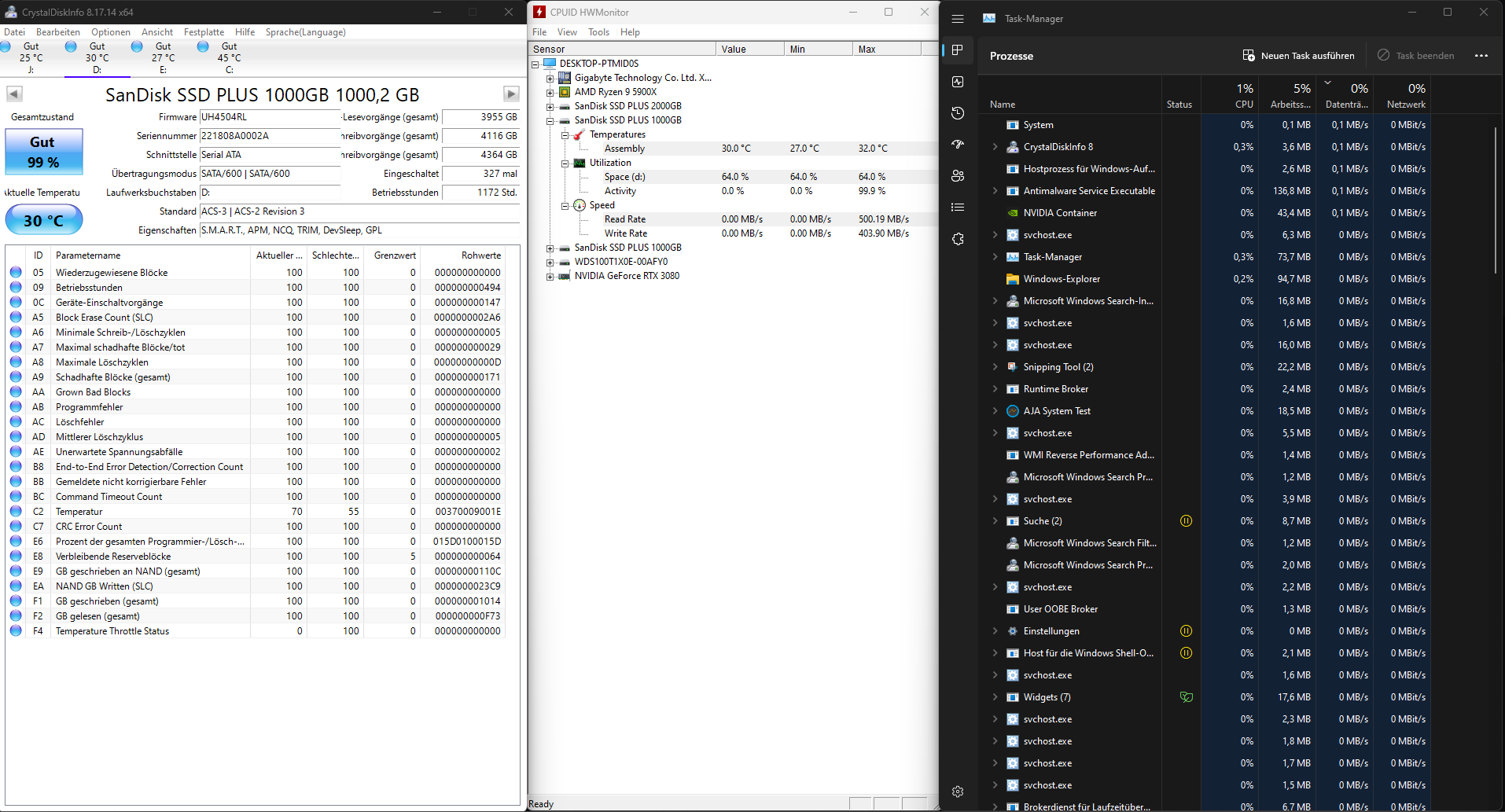Go to previous disk with left arrow
1505x812 pixels.
coord(14,94)
